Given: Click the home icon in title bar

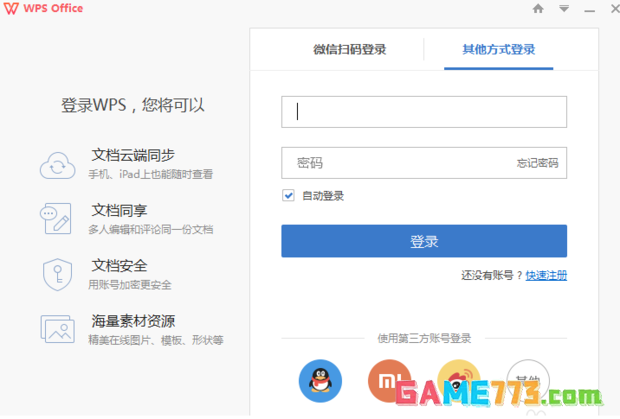Looking at the screenshot, I should click(x=539, y=9).
